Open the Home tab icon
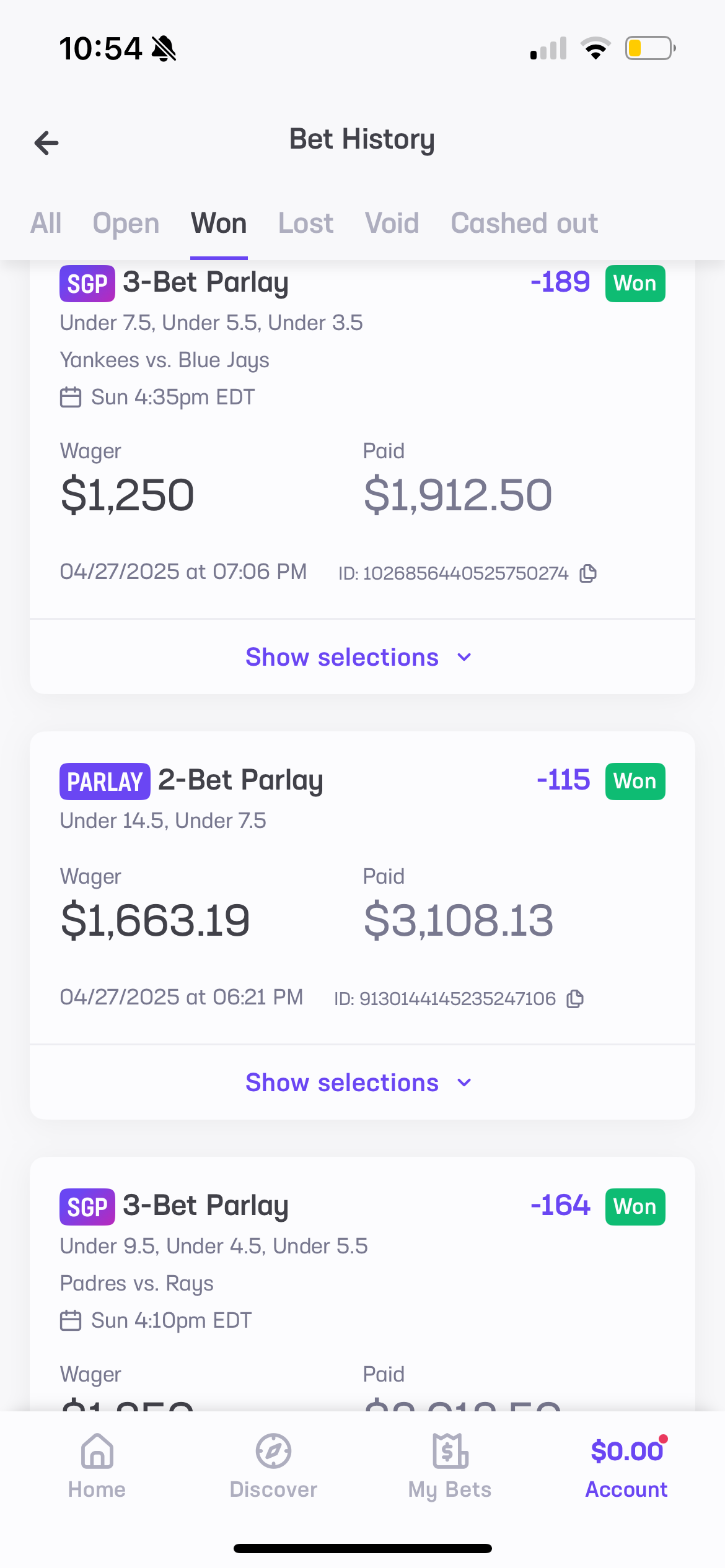 coord(97,1451)
